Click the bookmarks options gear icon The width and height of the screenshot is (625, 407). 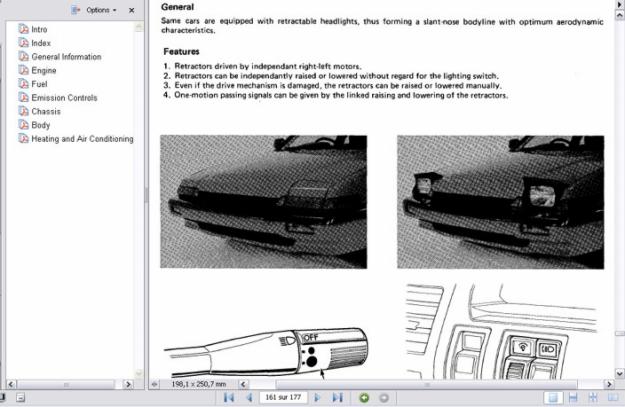click(76, 10)
